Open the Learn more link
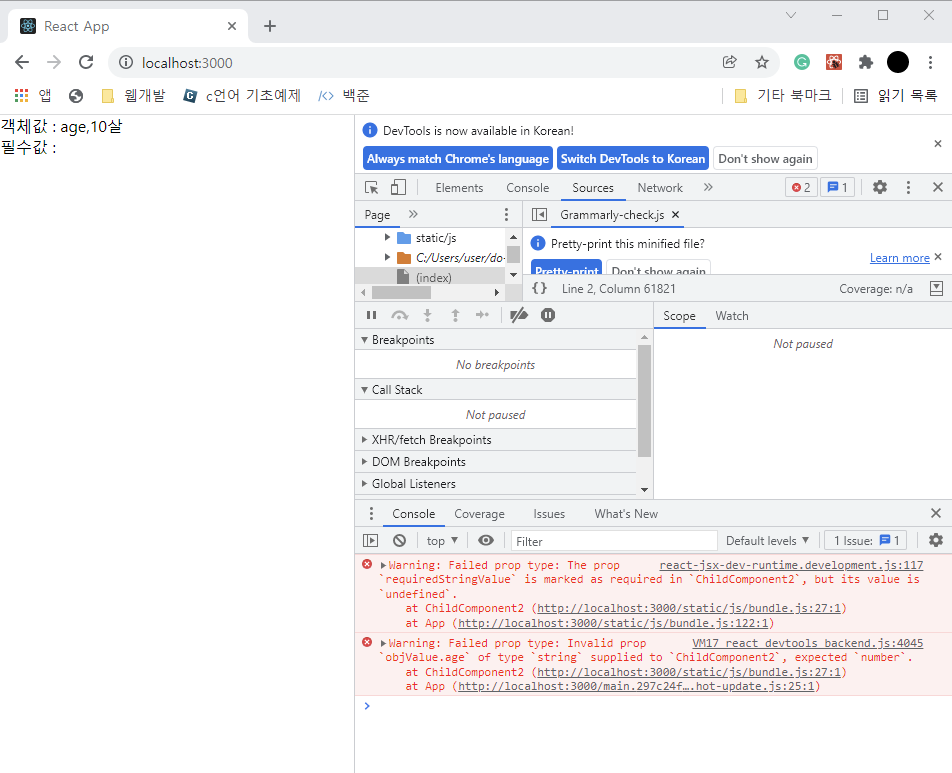The width and height of the screenshot is (952, 773). [x=899, y=258]
